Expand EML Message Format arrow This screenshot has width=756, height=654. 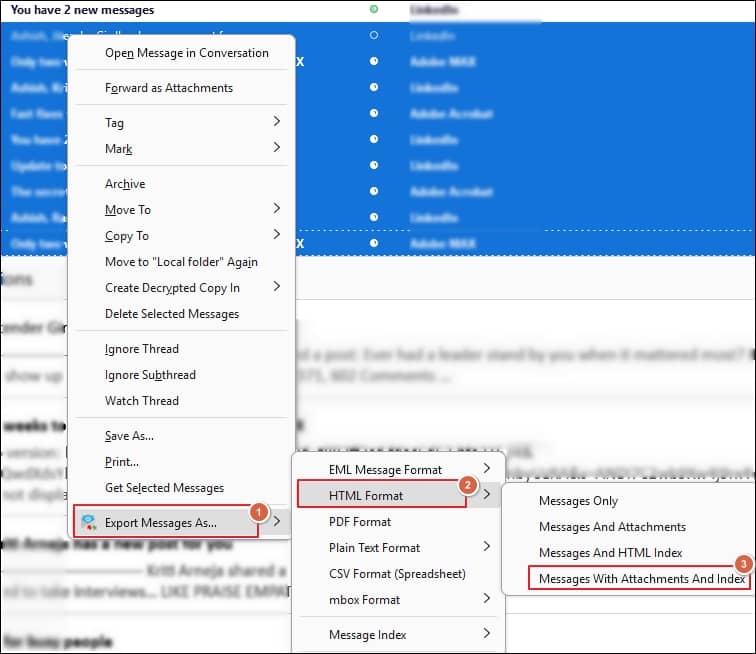click(486, 468)
